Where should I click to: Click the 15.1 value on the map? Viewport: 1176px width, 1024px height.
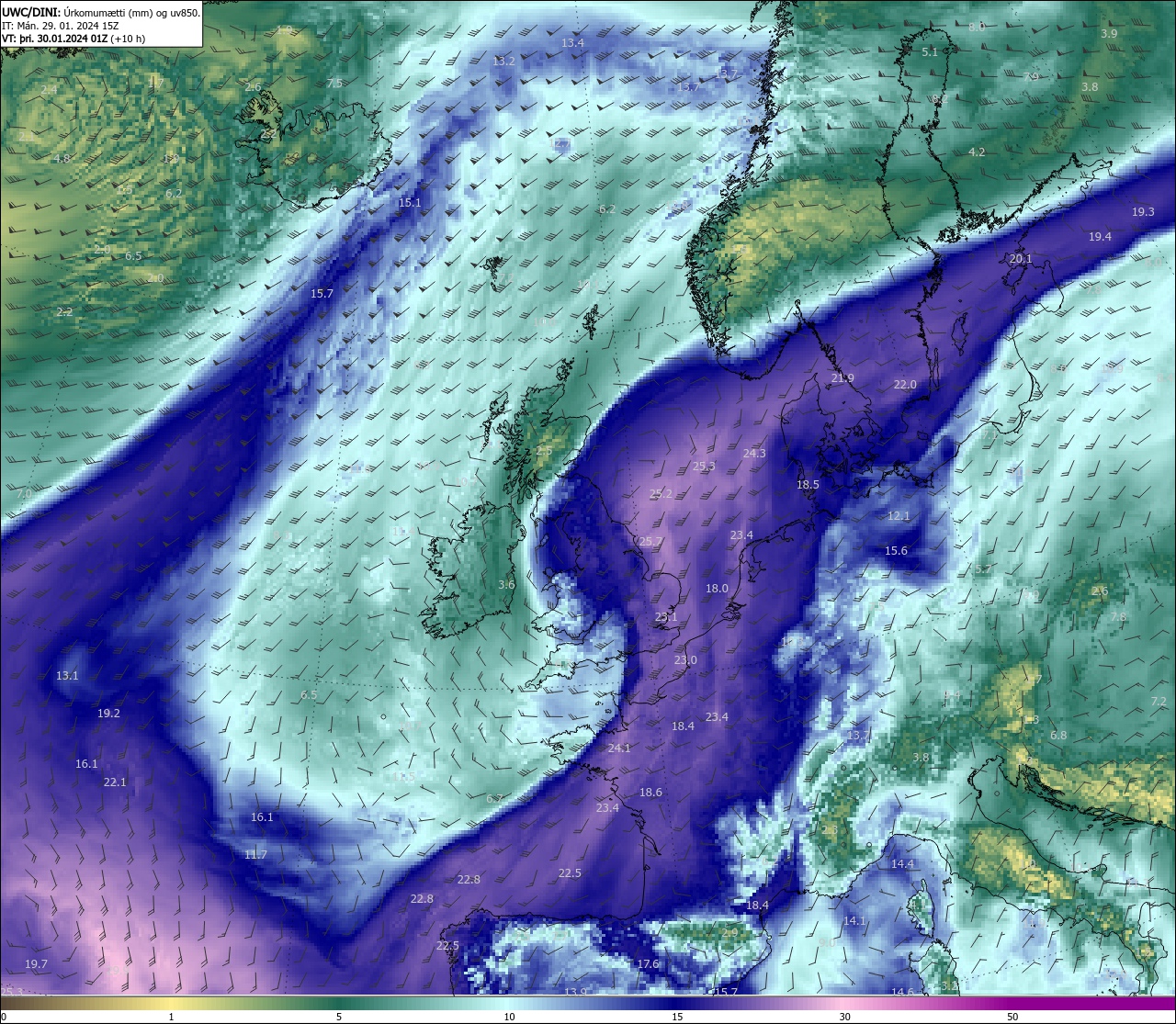(410, 203)
